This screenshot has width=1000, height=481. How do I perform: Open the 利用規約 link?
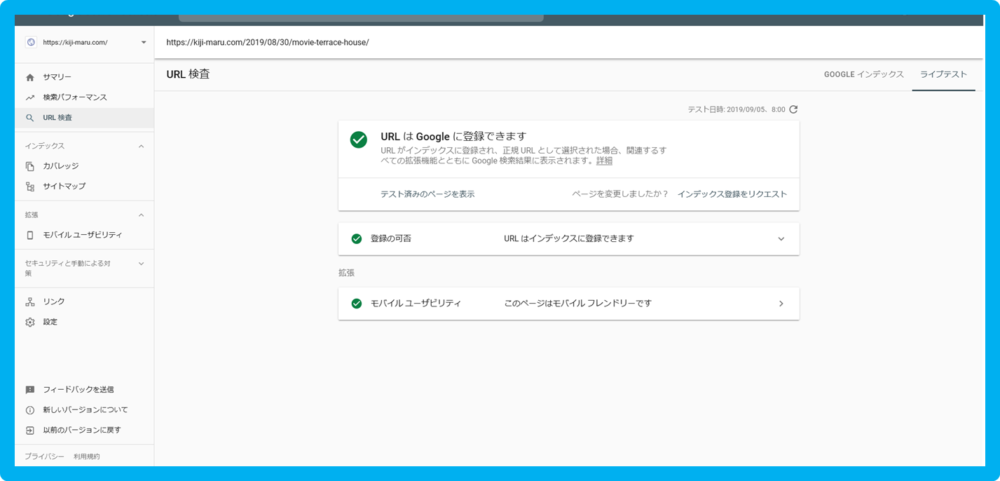87,457
